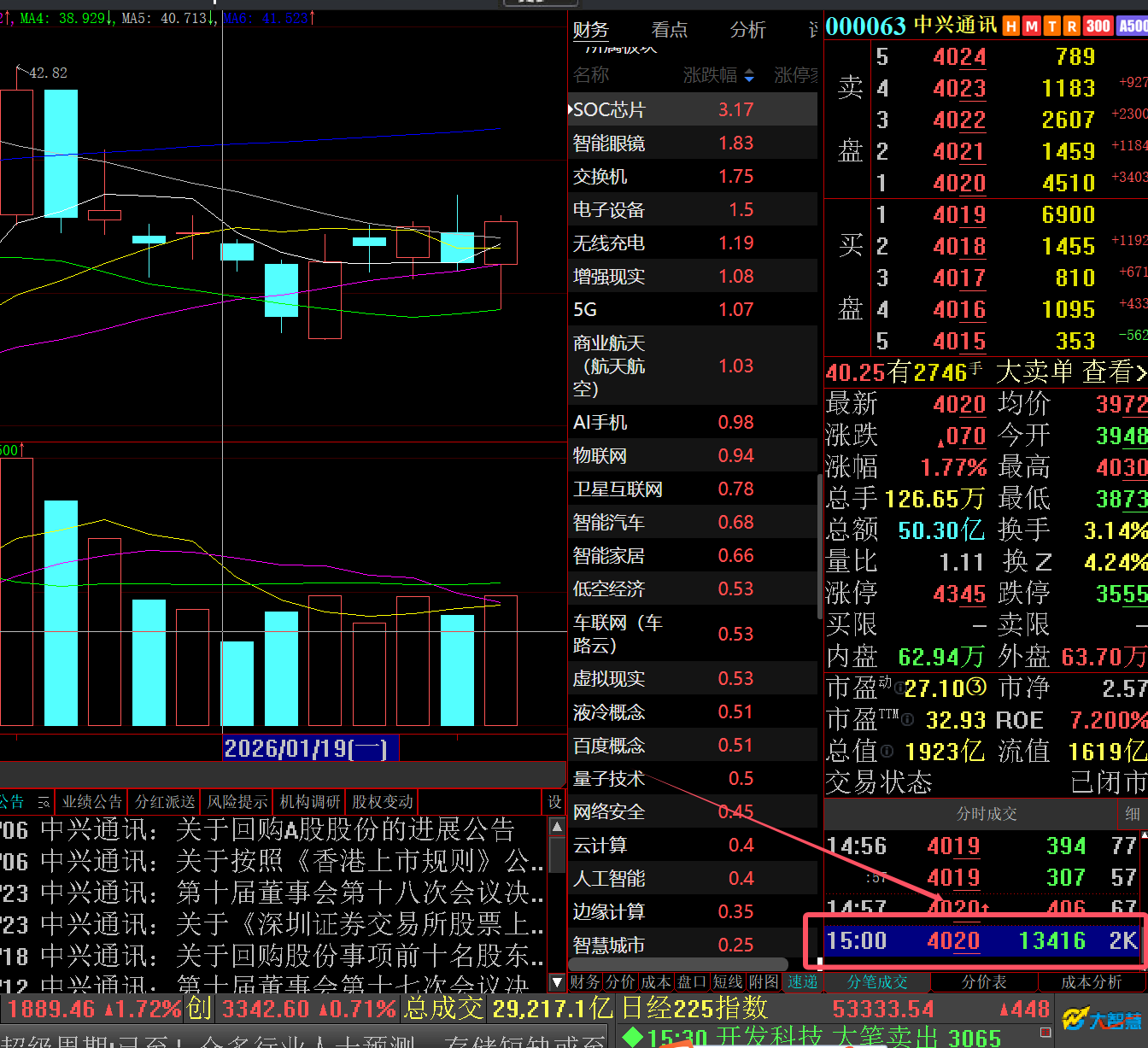The width and height of the screenshot is (1148, 1048).
Task: Select the 分笔成交 bottom tab
Action: (x=877, y=982)
